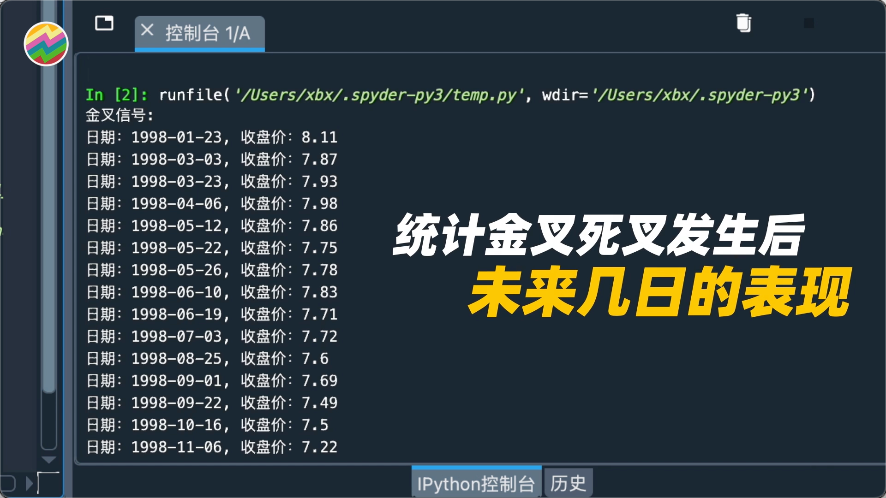Click the left pane vertical scrollbar
886x498 pixels.
[x=49, y=250]
